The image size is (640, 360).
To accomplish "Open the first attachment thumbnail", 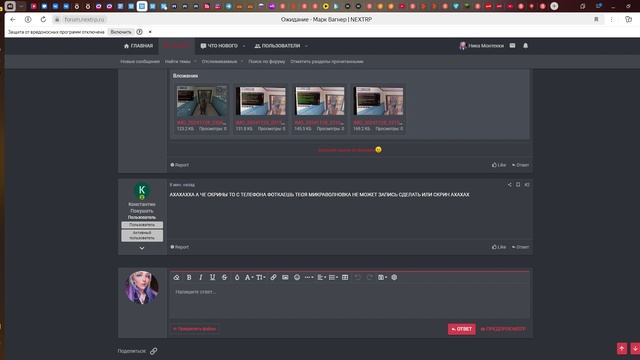I will click(x=202, y=101).
